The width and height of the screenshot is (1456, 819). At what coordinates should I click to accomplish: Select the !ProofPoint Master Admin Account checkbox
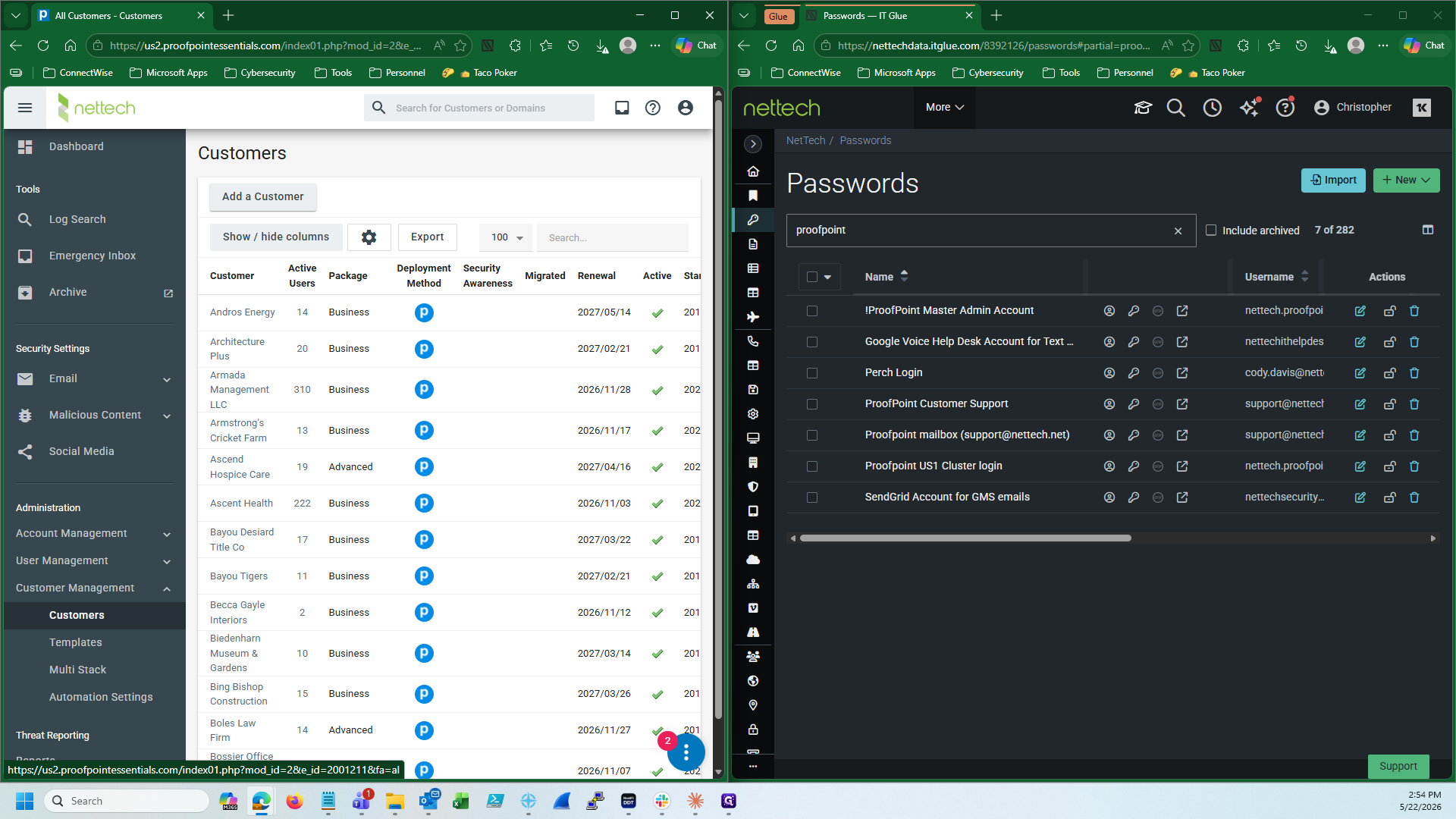tap(812, 311)
